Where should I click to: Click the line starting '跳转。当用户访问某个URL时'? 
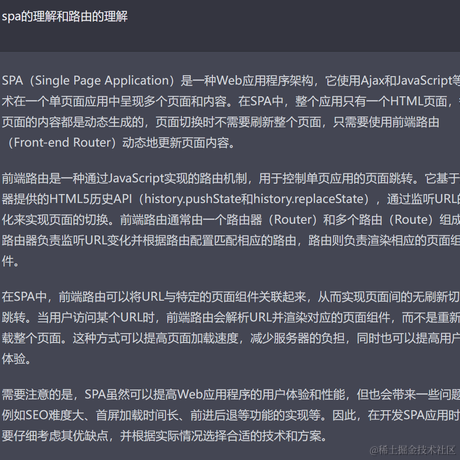click(x=231, y=318)
